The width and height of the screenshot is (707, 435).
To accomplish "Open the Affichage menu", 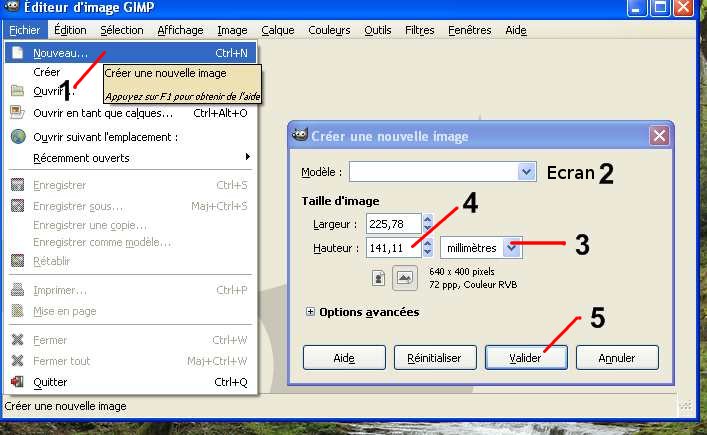I will point(180,30).
